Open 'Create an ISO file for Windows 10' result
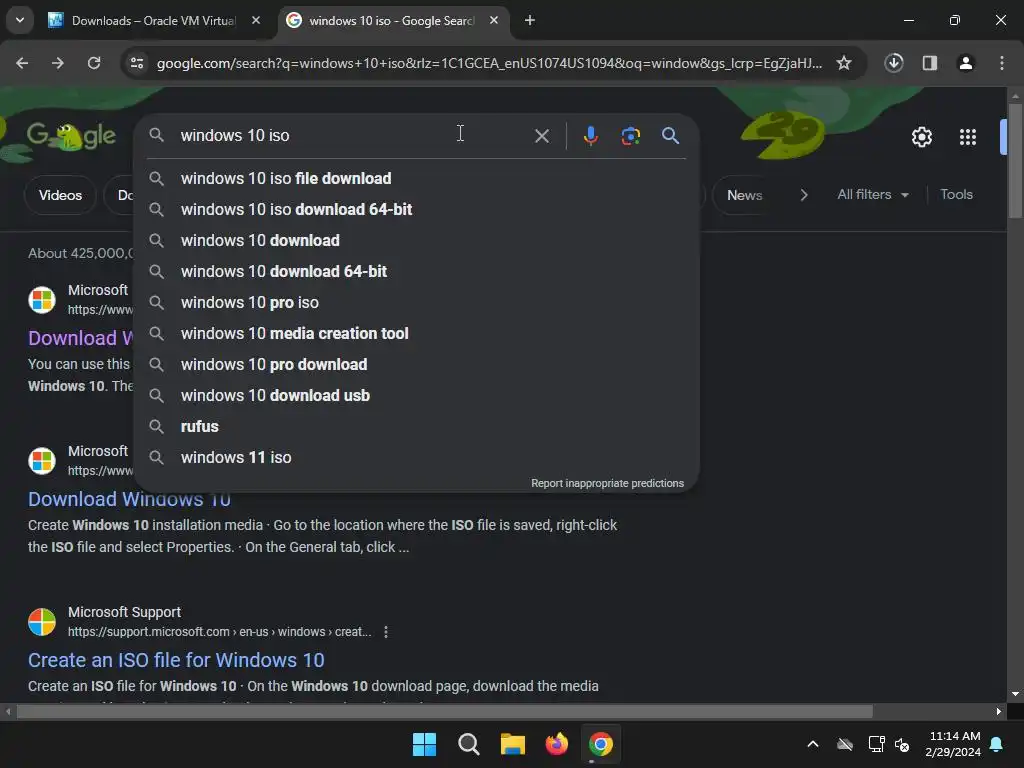This screenshot has height=768, width=1024. [176, 660]
